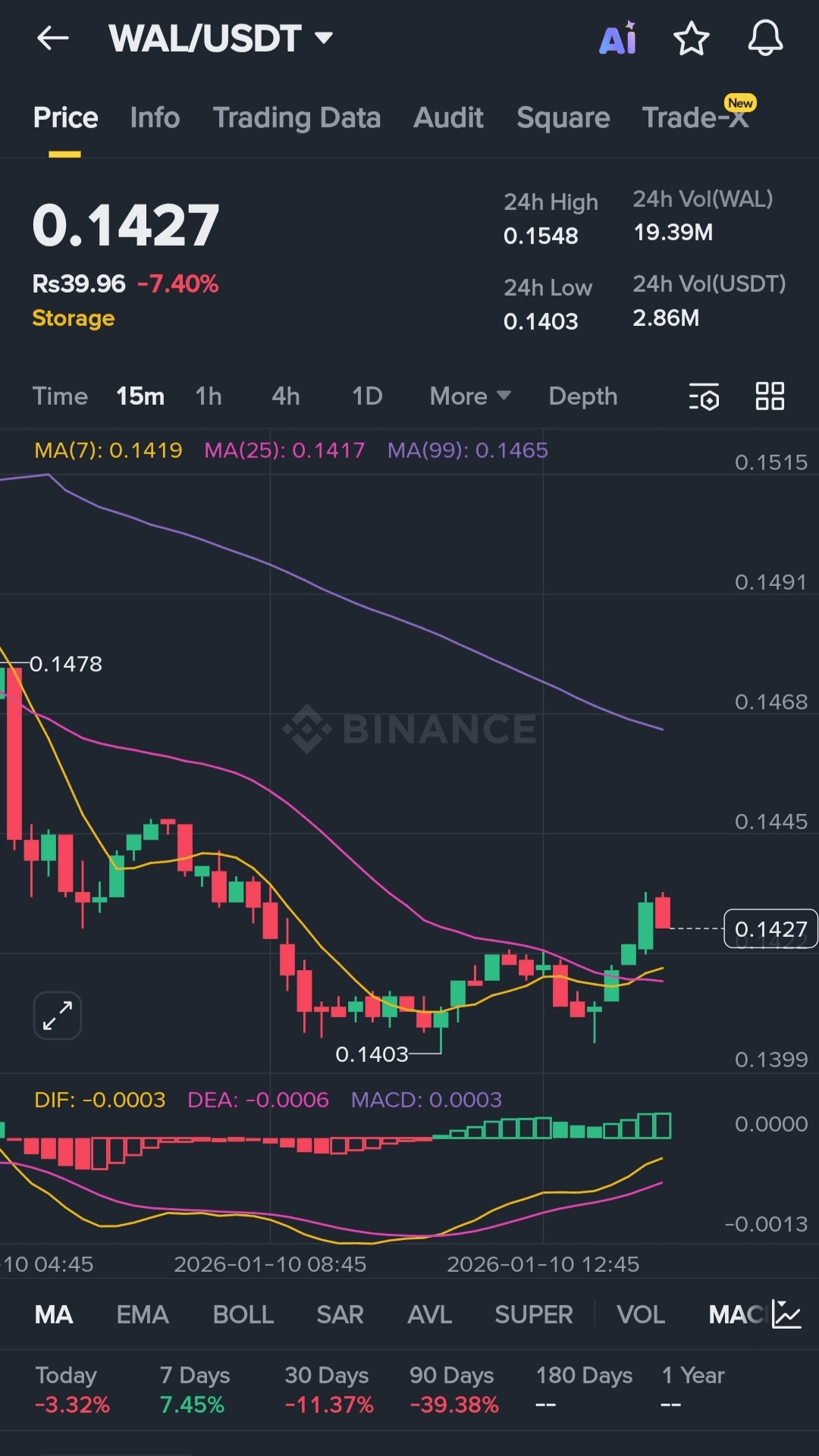Open the Square tab

(563, 117)
